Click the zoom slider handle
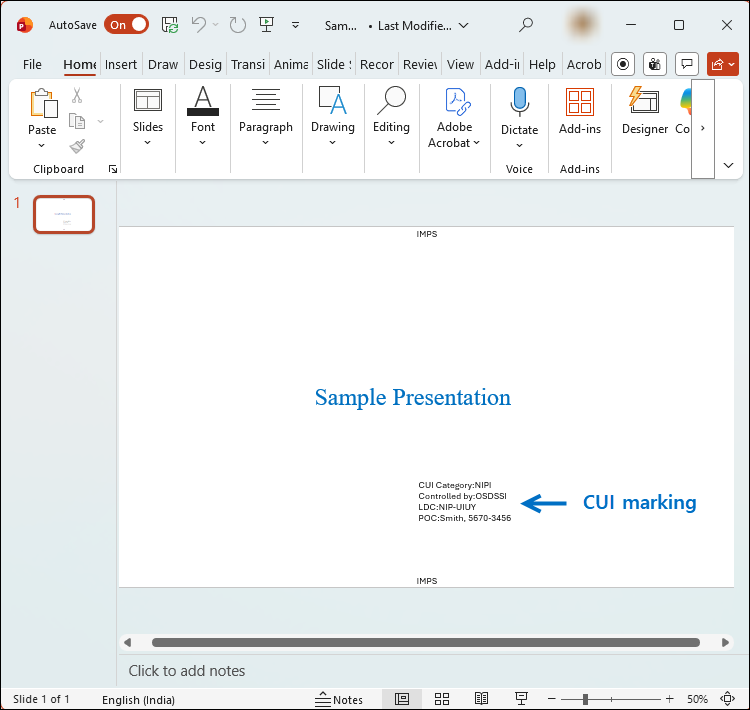 click(585, 699)
